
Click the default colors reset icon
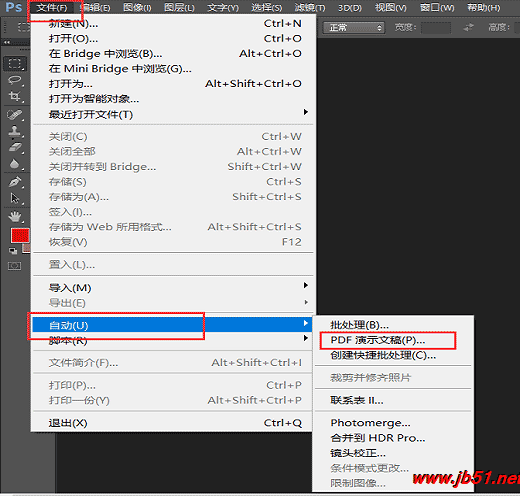pos(13,251)
